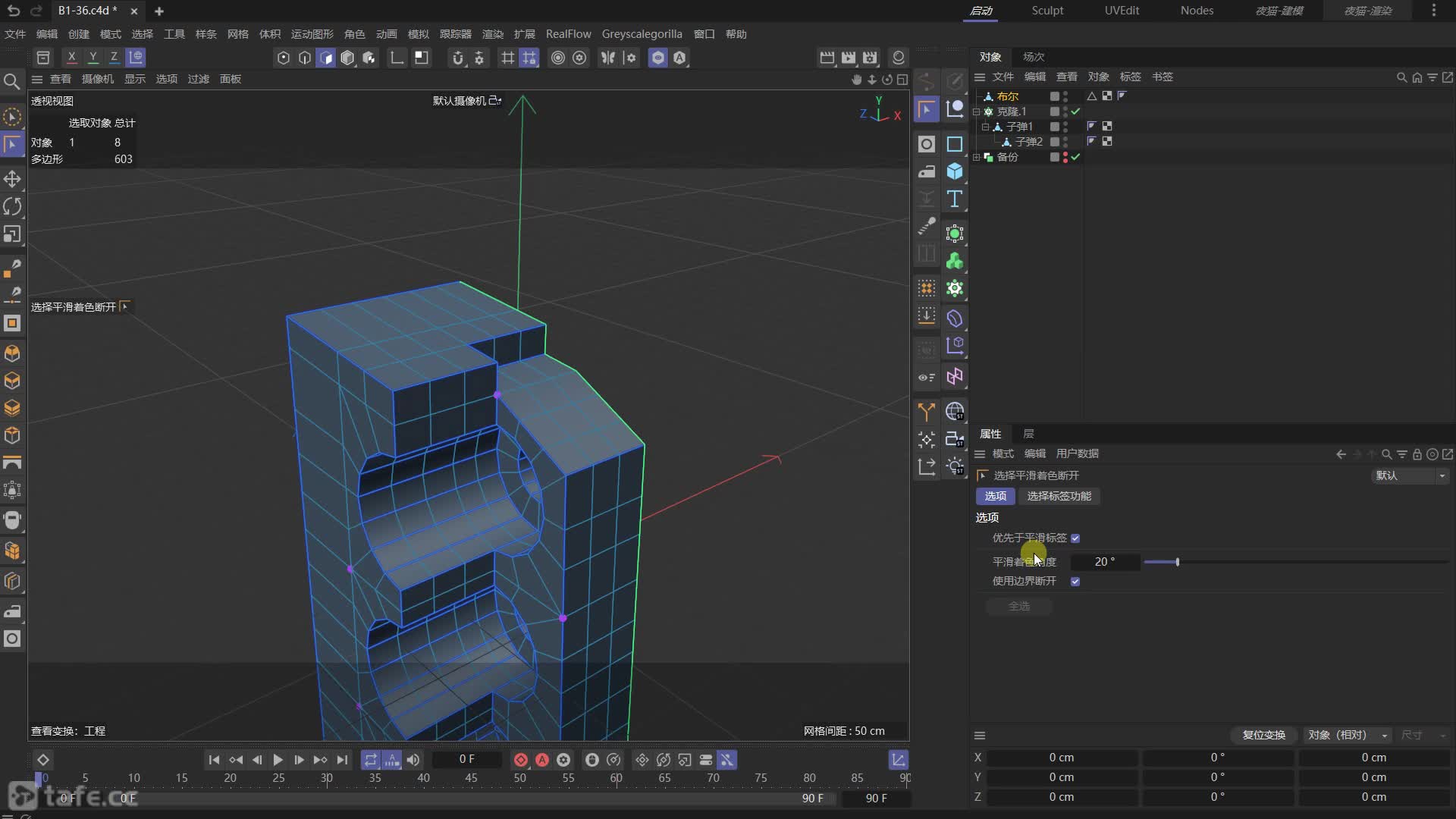
Task: Click the Record Active Objects button
Action: click(x=520, y=760)
